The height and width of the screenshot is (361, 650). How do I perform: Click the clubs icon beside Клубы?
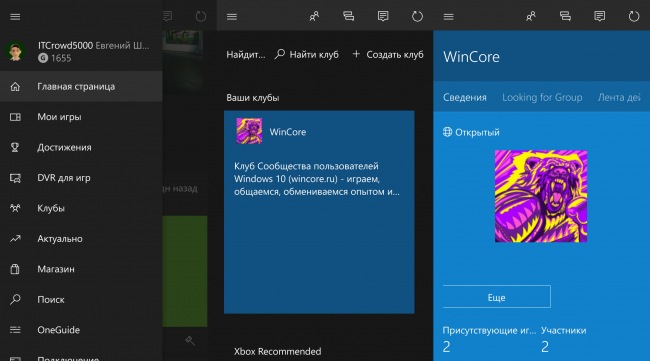coord(15,208)
